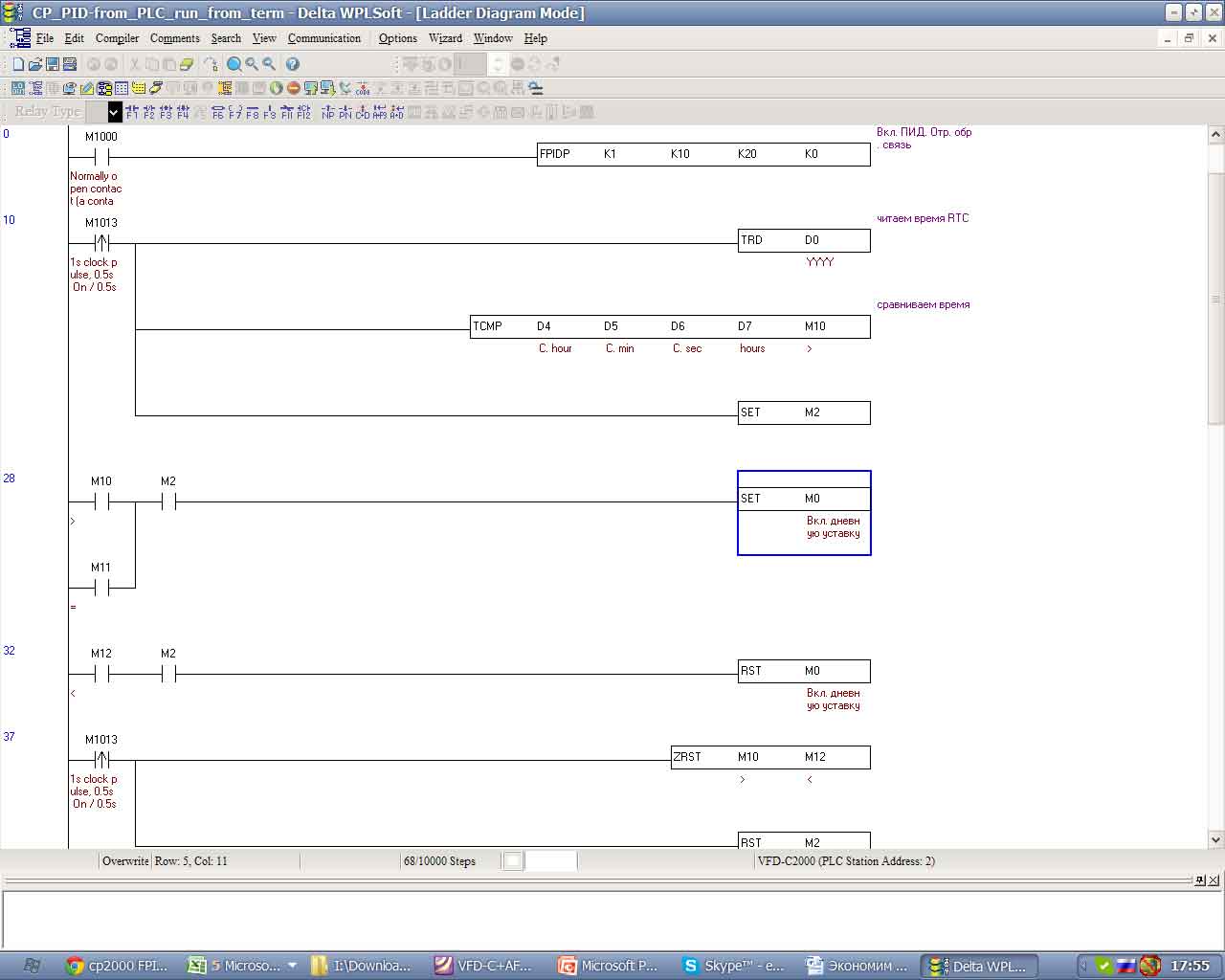The width and height of the screenshot is (1225, 980).
Task: Open the Compiler menu
Action: [117, 38]
